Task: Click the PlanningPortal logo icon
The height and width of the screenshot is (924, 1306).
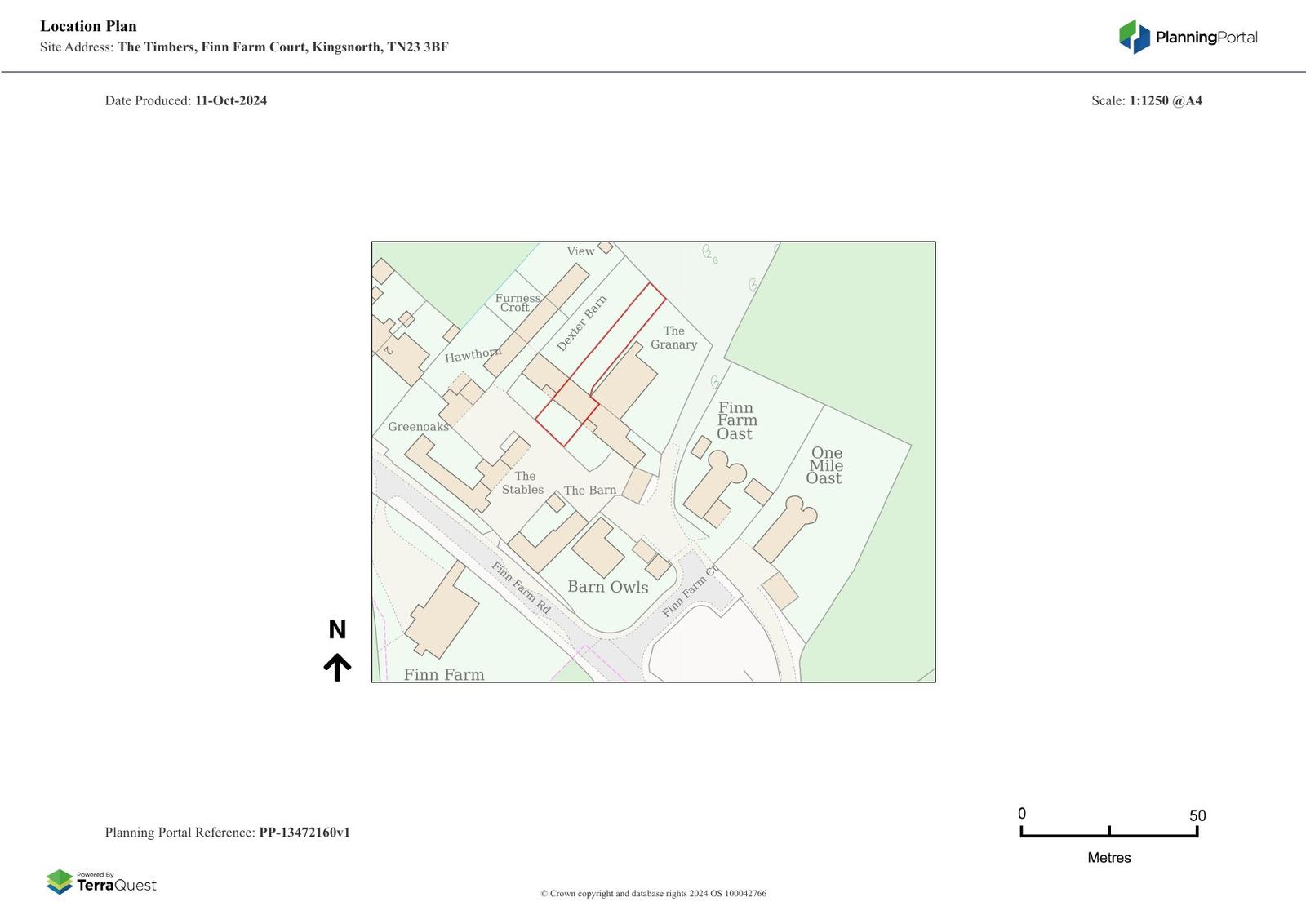Action: [1134, 37]
